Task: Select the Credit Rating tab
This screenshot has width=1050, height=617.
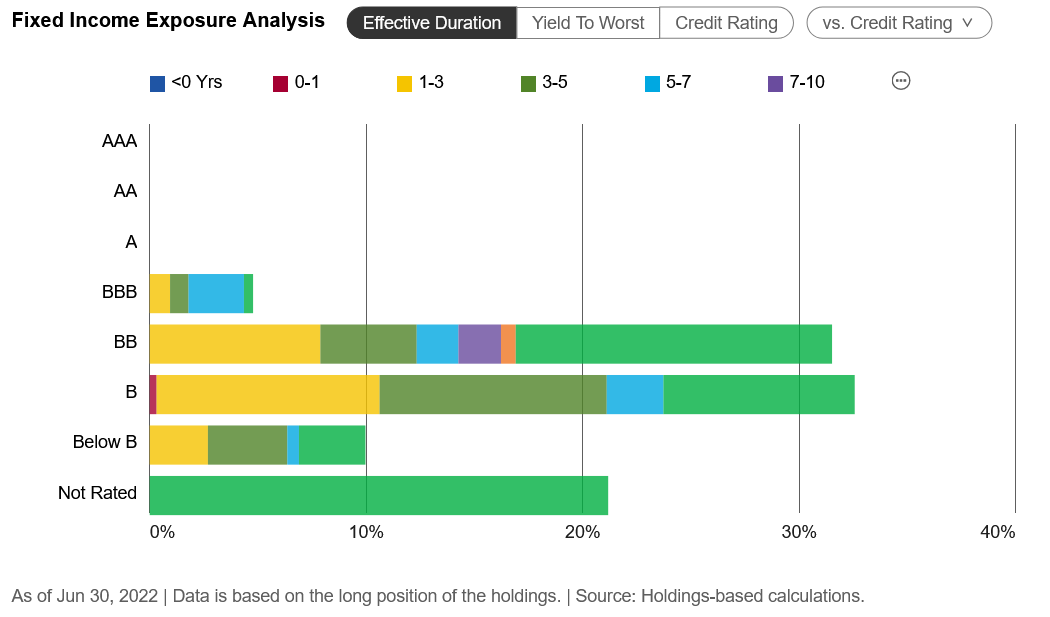Action: [x=726, y=23]
